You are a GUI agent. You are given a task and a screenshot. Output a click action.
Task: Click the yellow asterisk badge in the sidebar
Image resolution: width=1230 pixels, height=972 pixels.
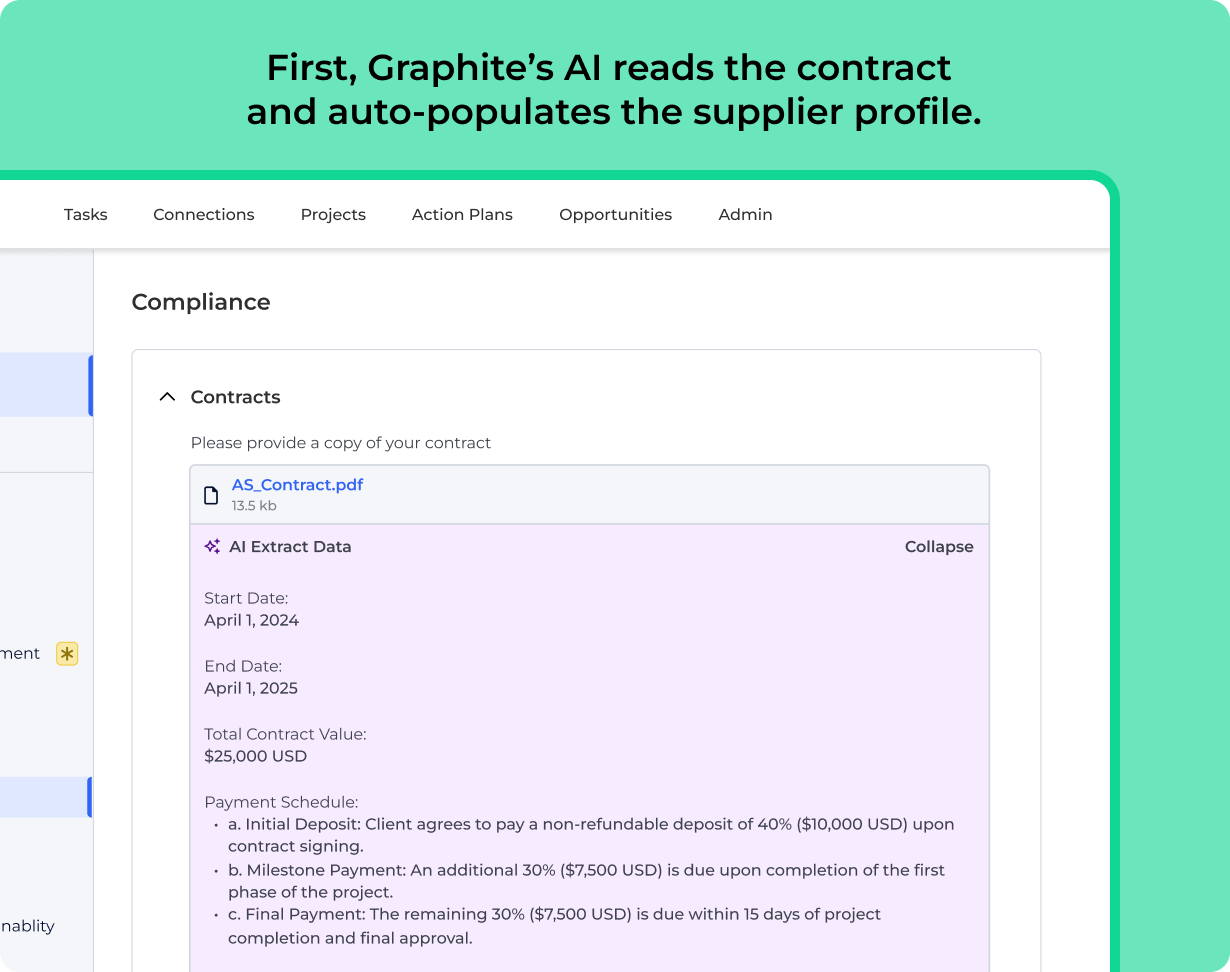66,653
